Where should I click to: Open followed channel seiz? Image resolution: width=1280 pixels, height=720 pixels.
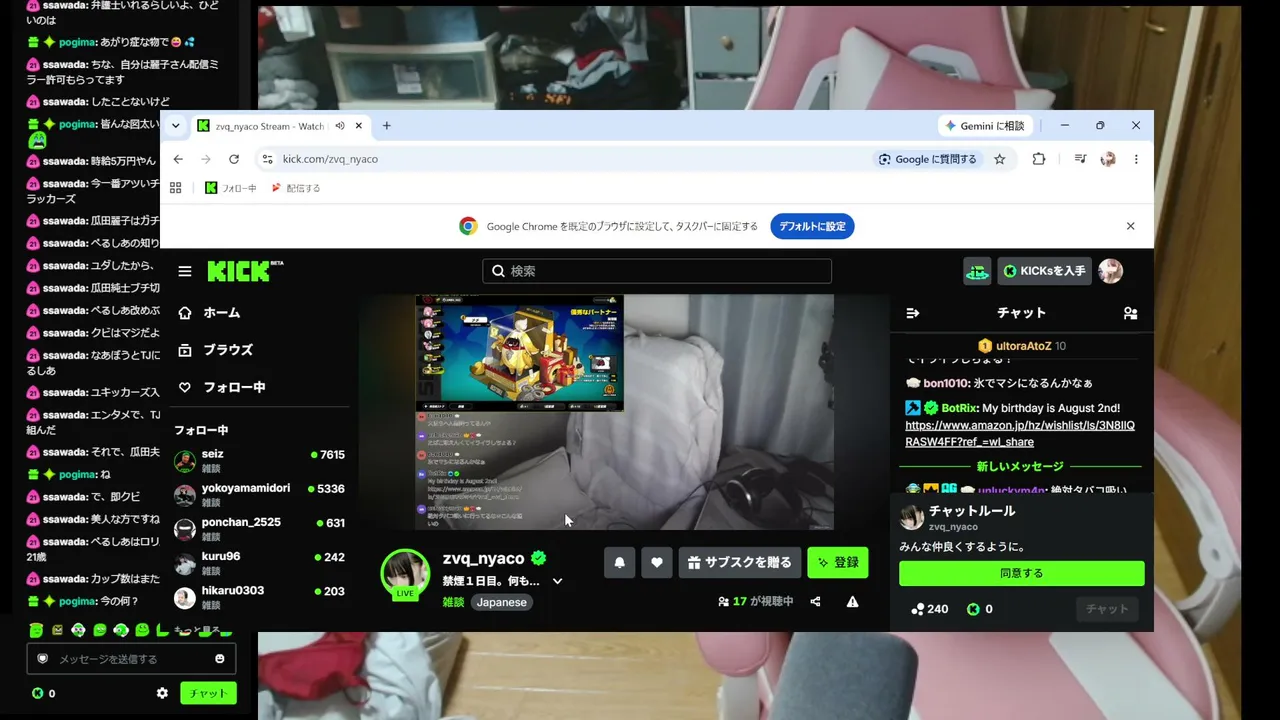pyautogui.click(x=259, y=460)
